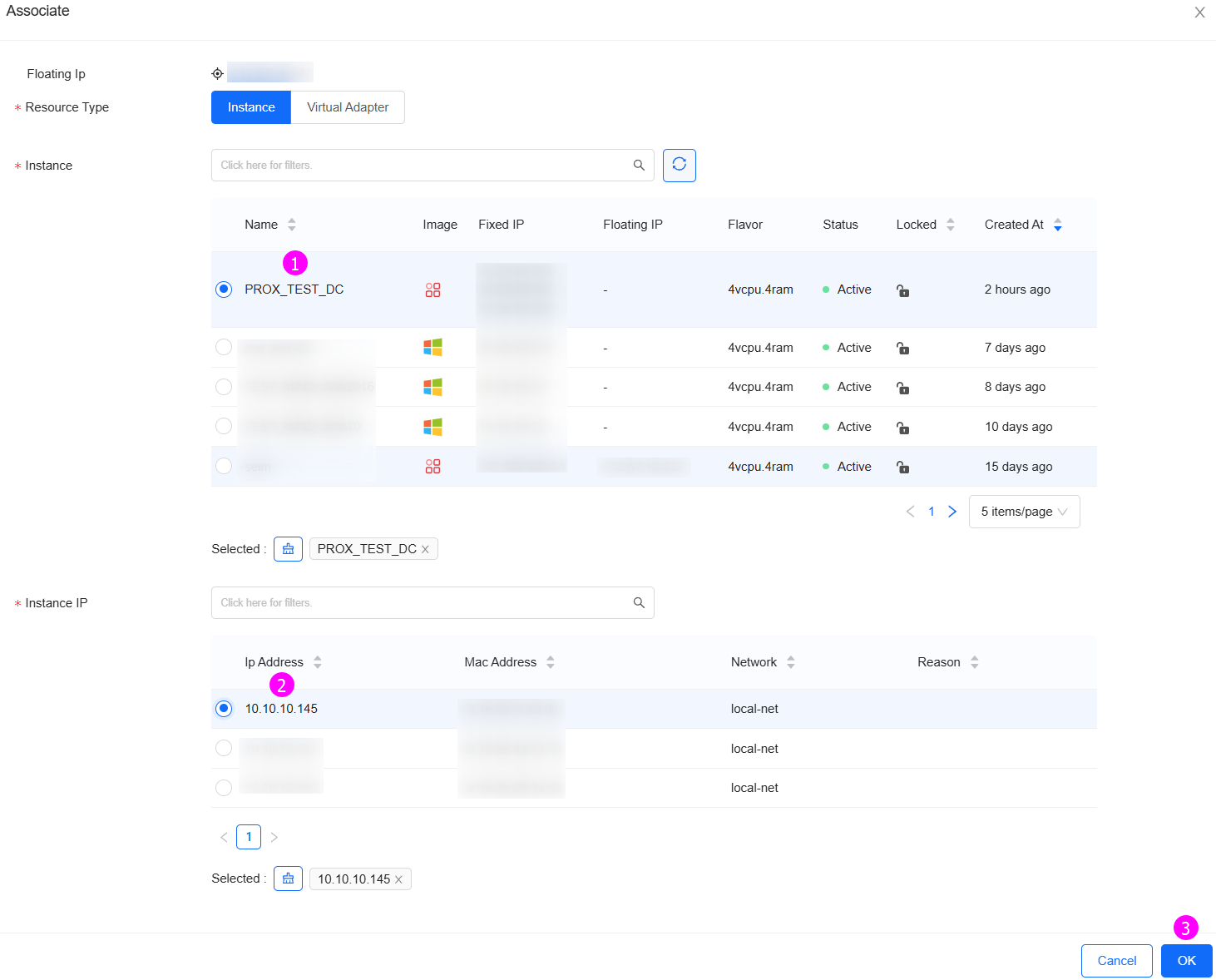Select the 10.10.10.145 IP radio button
Image resolution: width=1216 pixels, height=980 pixels.
click(x=224, y=709)
